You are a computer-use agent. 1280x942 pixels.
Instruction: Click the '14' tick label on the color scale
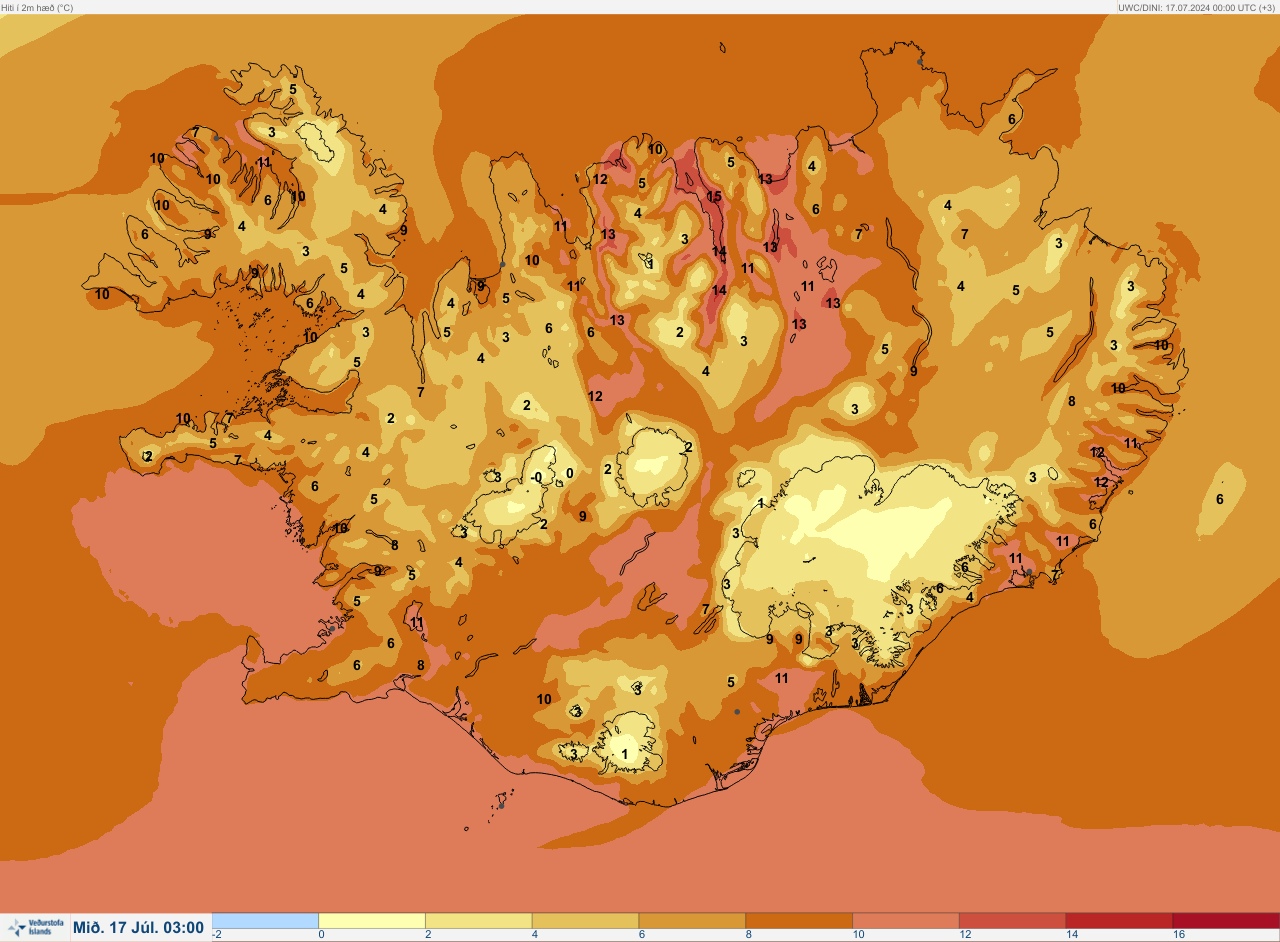point(1071,935)
